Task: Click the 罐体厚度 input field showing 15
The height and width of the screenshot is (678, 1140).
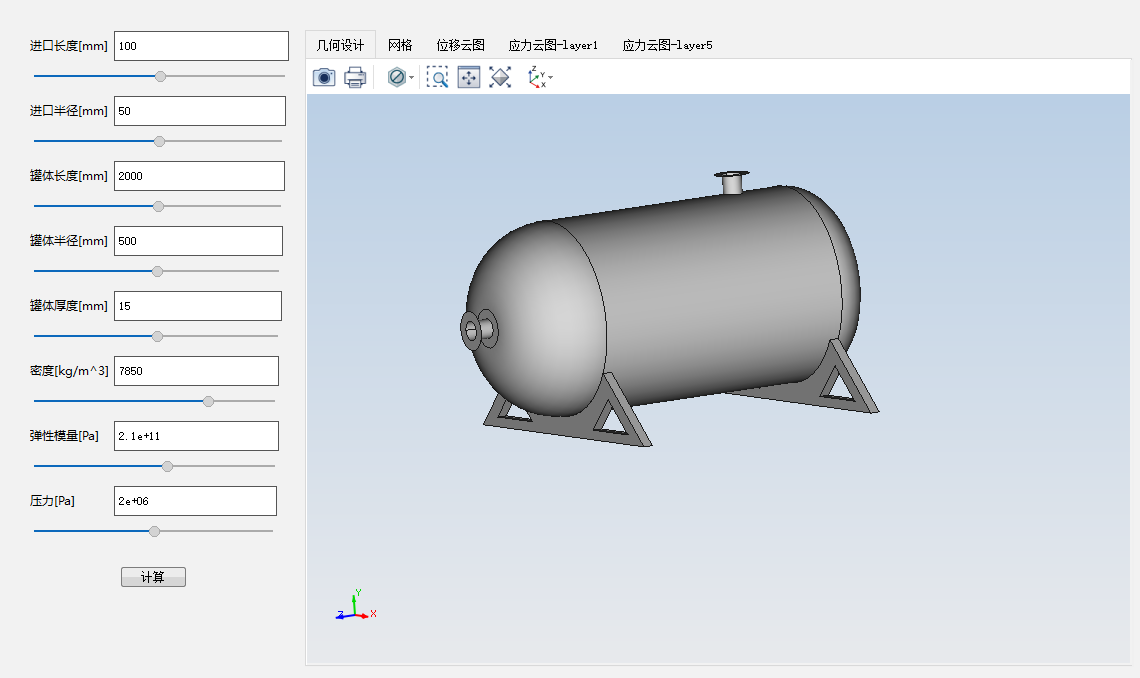Action: pos(198,306)
